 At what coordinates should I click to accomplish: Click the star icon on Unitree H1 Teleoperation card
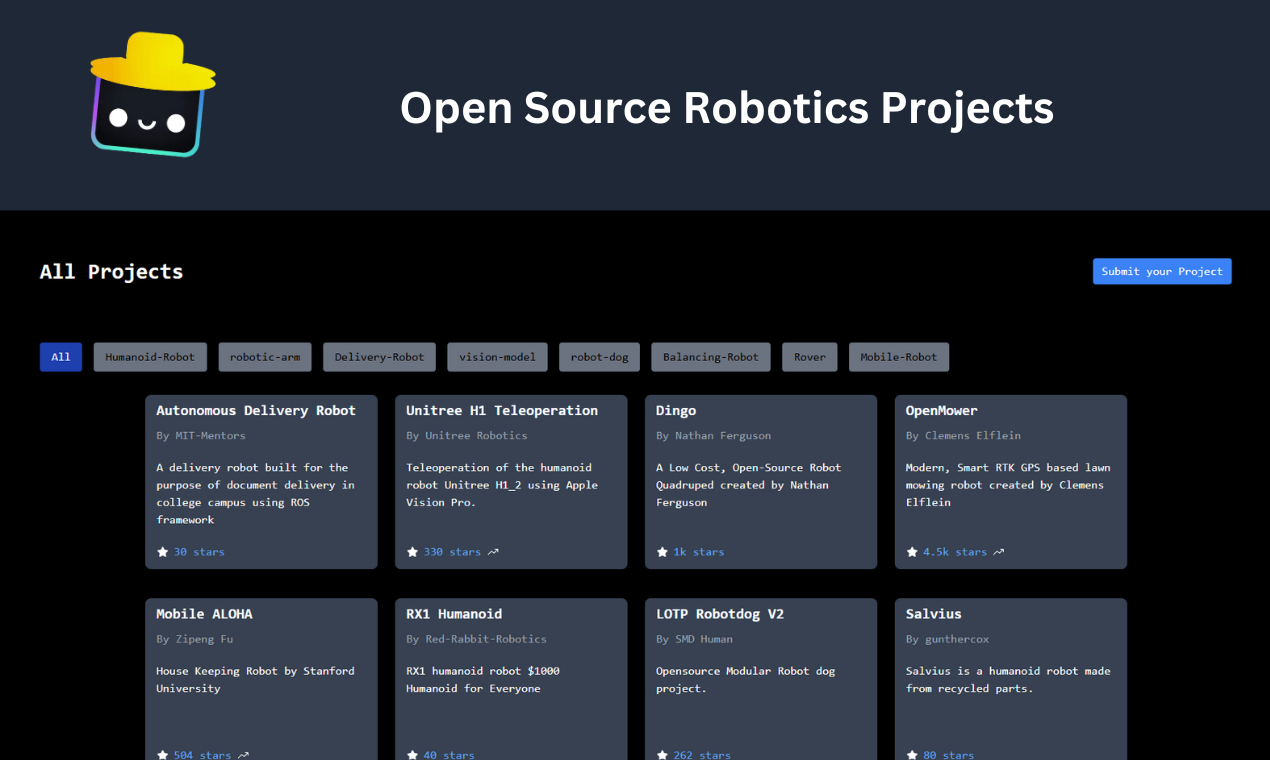(x=412, y=552)
